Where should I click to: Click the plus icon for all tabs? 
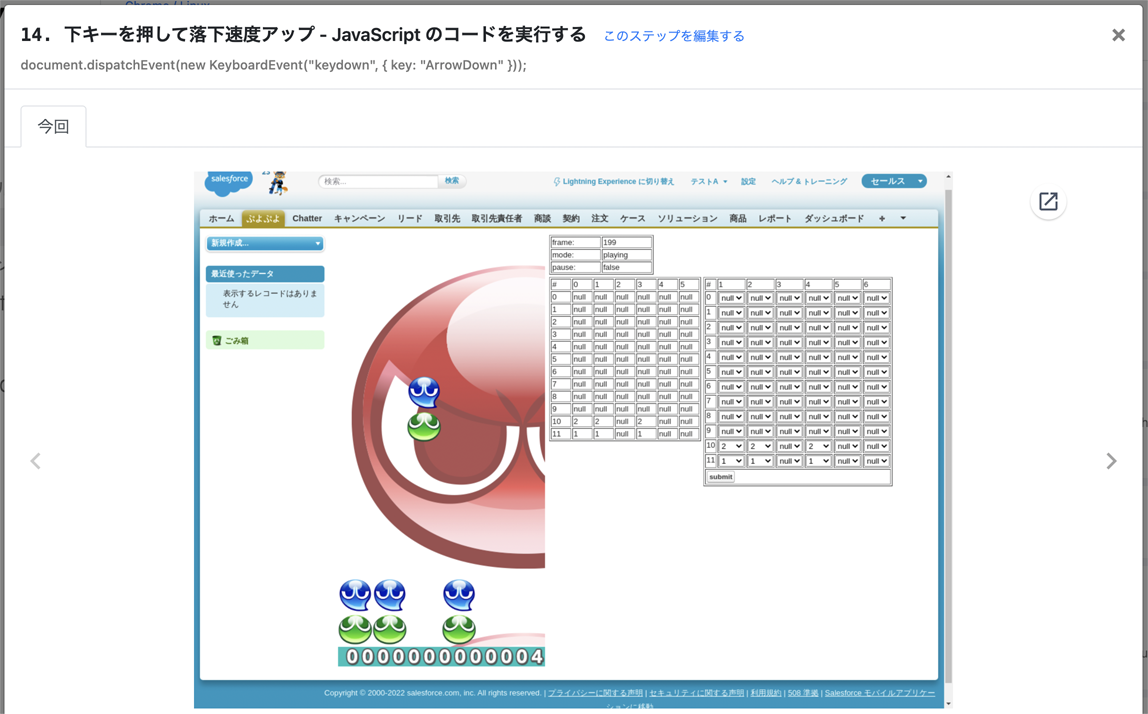882,218
